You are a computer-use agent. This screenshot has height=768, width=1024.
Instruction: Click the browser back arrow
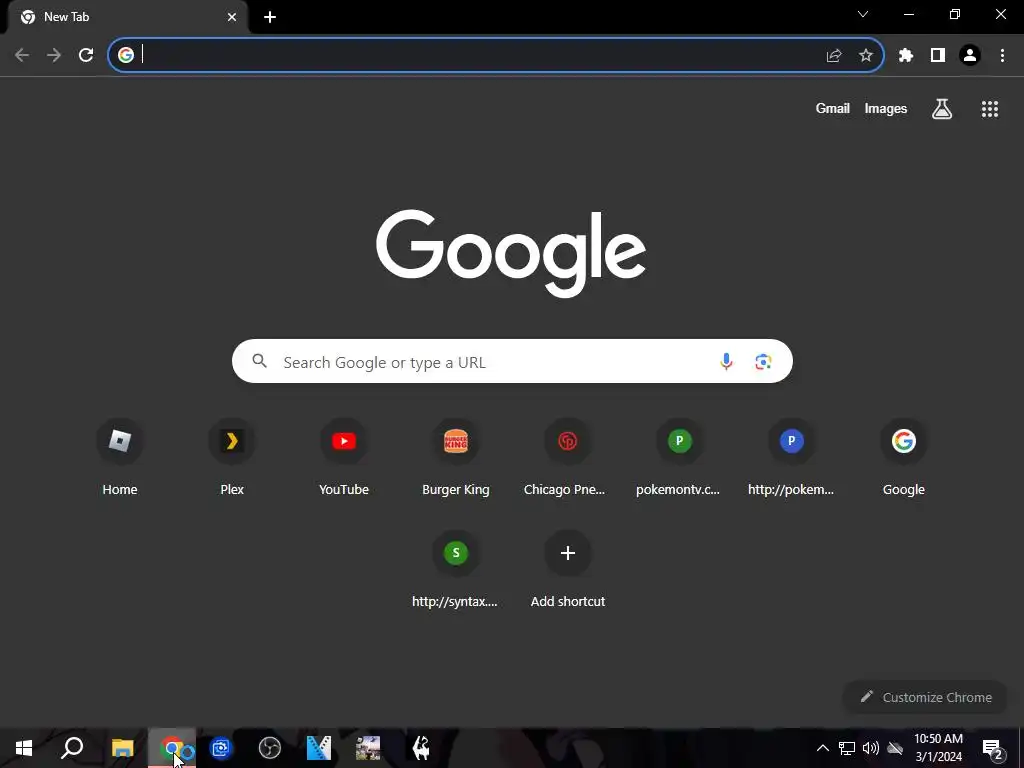(x=22, y=56)
